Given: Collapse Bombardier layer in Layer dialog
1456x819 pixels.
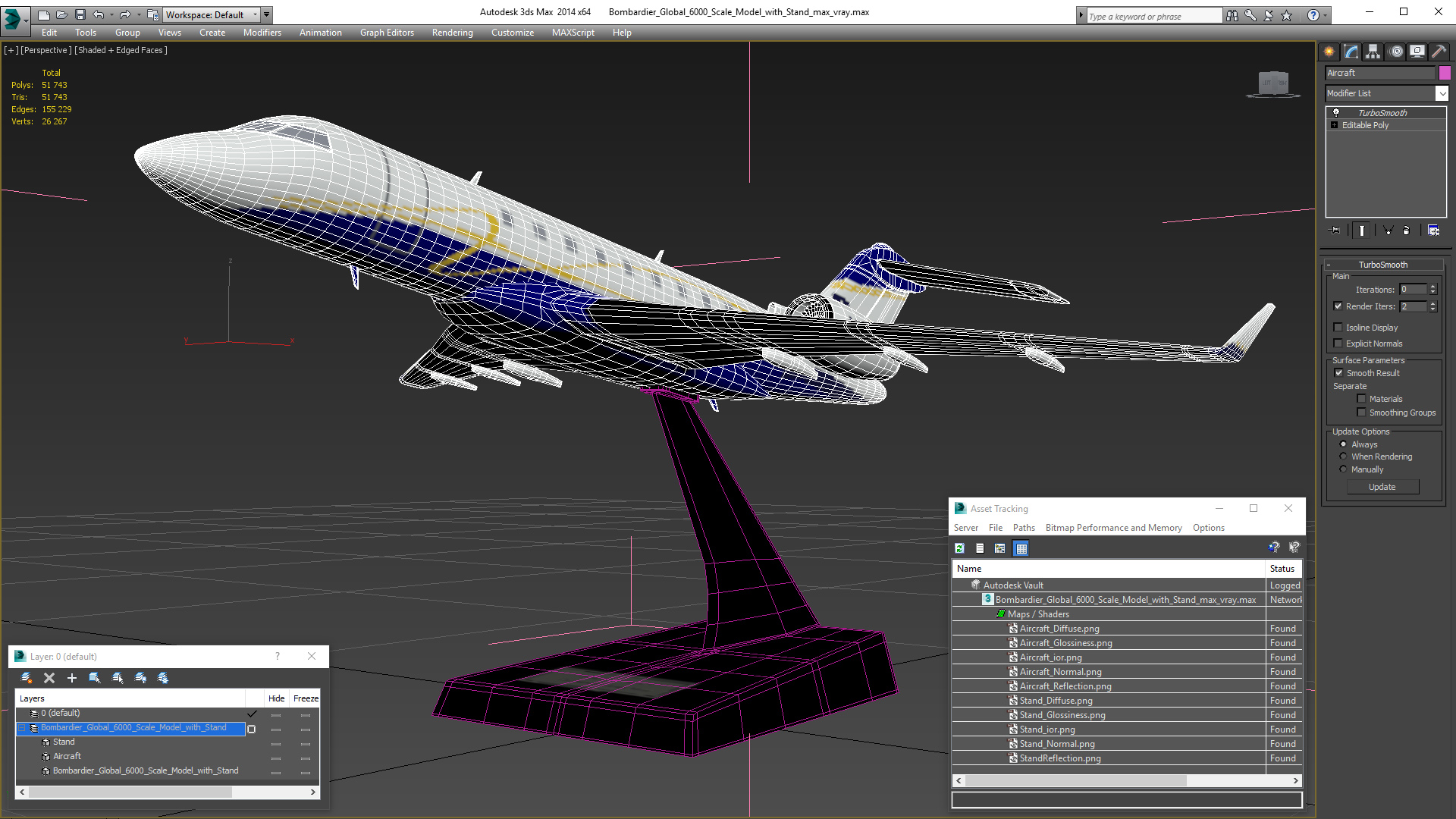Looking at the screenshot, I should [x=23, y=728].
